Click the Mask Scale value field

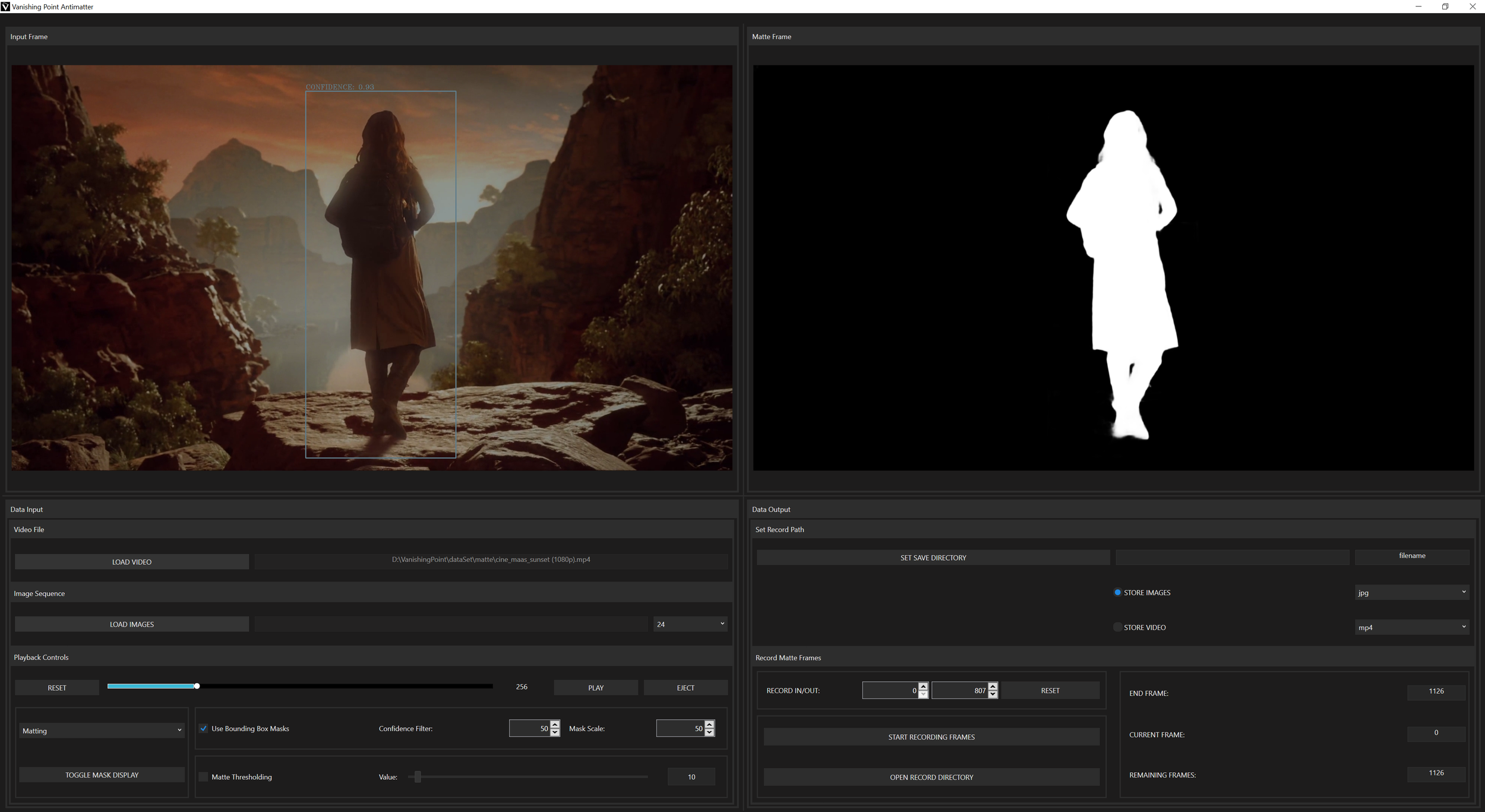(680, 728)
